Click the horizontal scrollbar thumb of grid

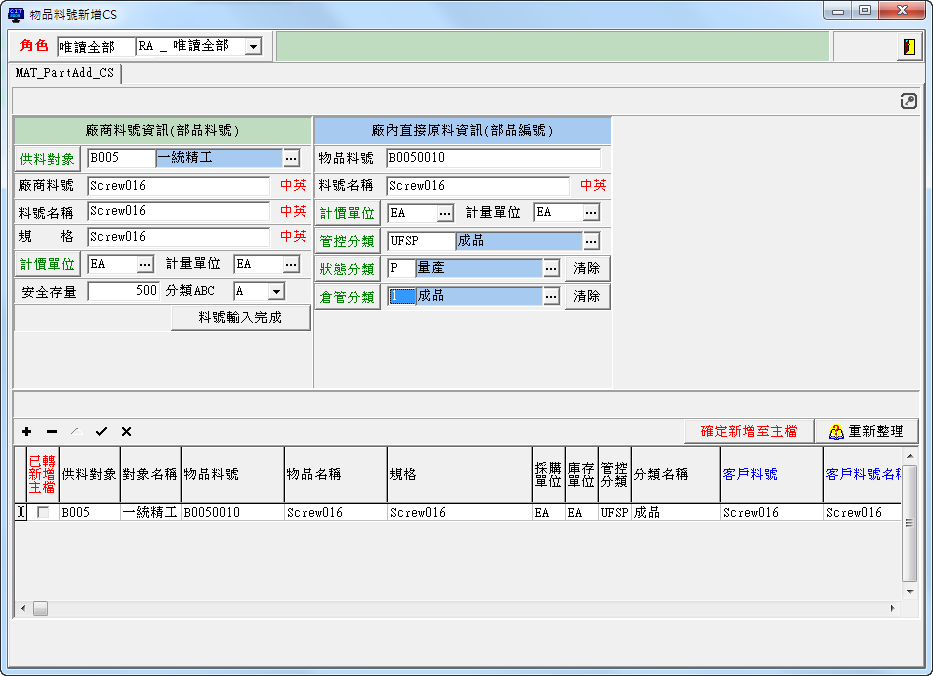coord(40,608)
